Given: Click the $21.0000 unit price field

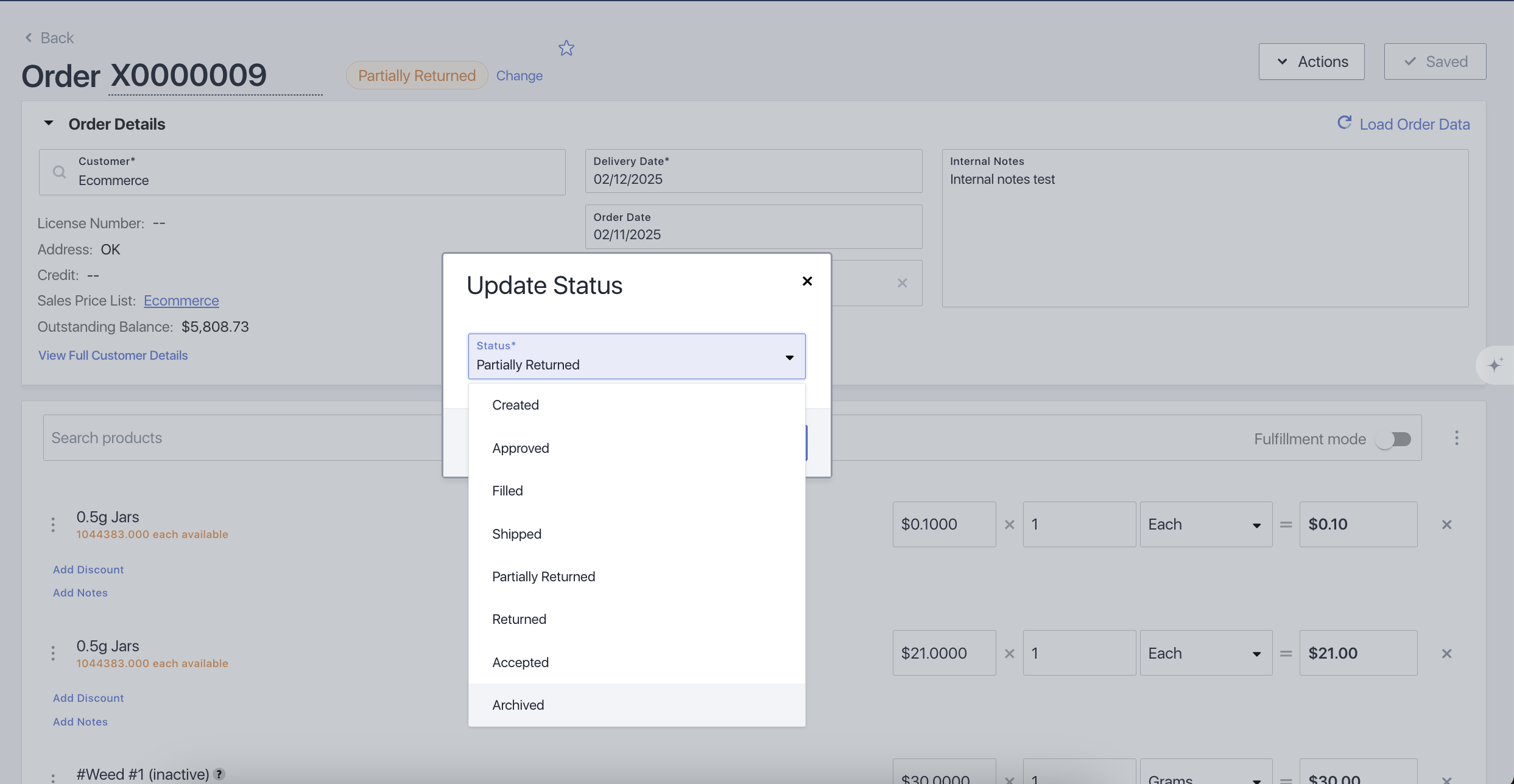Looking at the screenshot, I should coord(945,653).
